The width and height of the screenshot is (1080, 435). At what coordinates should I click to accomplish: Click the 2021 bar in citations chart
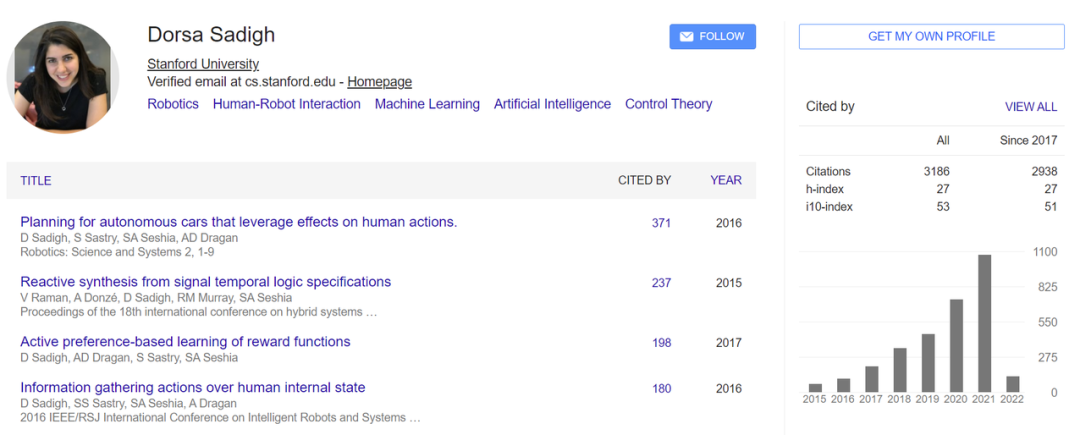click(984, 322)
